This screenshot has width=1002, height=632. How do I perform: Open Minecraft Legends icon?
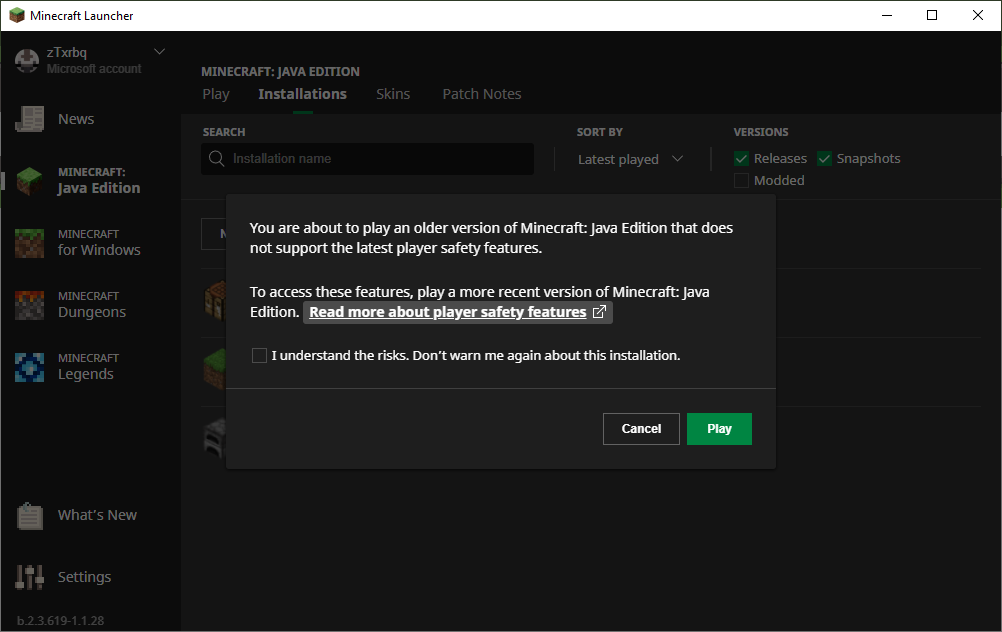click(x=29, y=367)
